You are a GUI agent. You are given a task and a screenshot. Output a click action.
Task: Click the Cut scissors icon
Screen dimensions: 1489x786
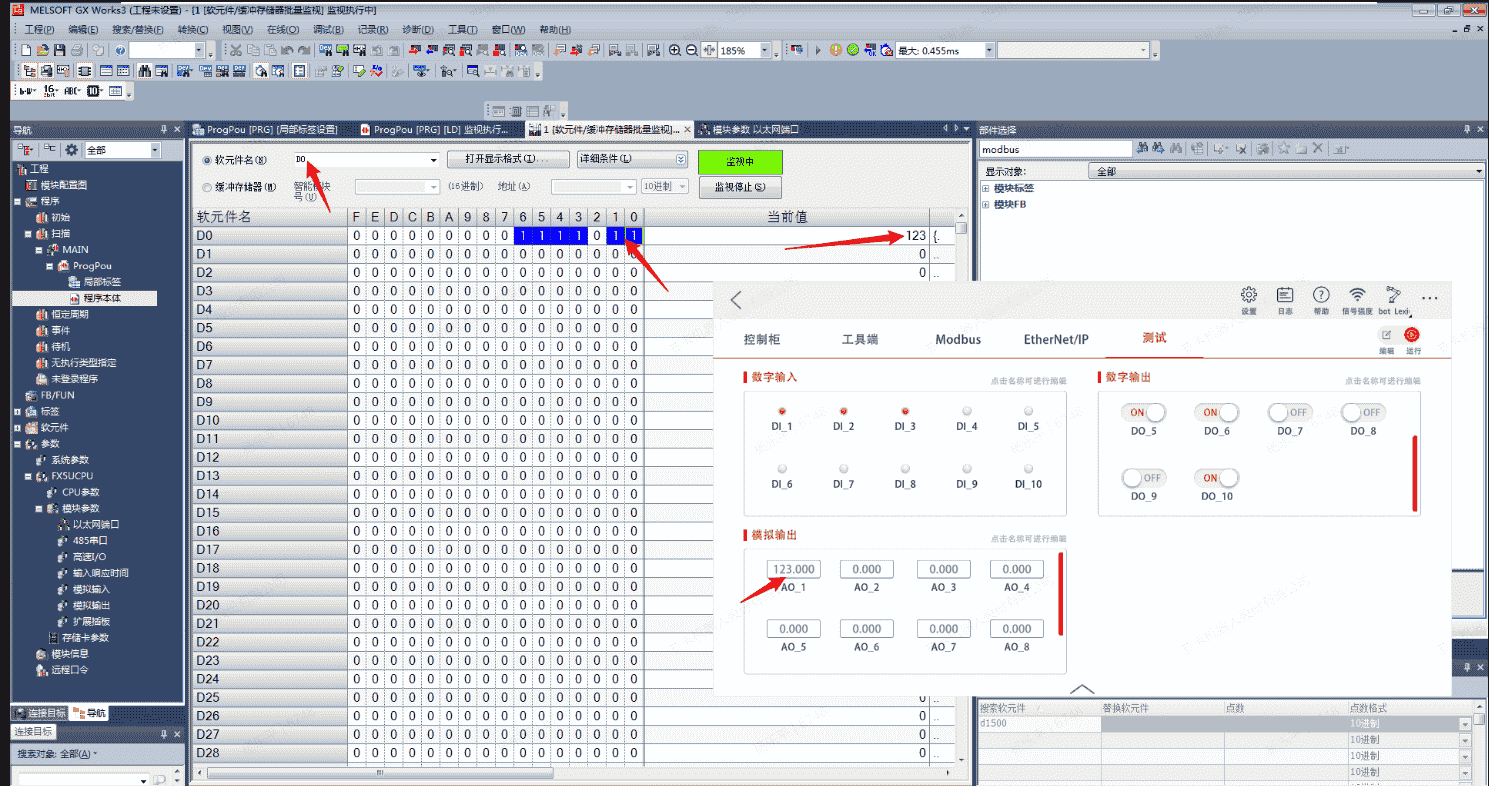(234, 50)
